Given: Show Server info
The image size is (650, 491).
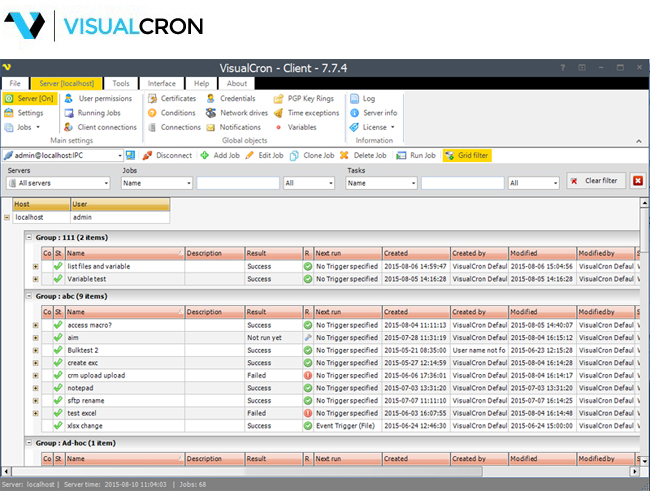Looking at the screenshot, I should [374, 113].
